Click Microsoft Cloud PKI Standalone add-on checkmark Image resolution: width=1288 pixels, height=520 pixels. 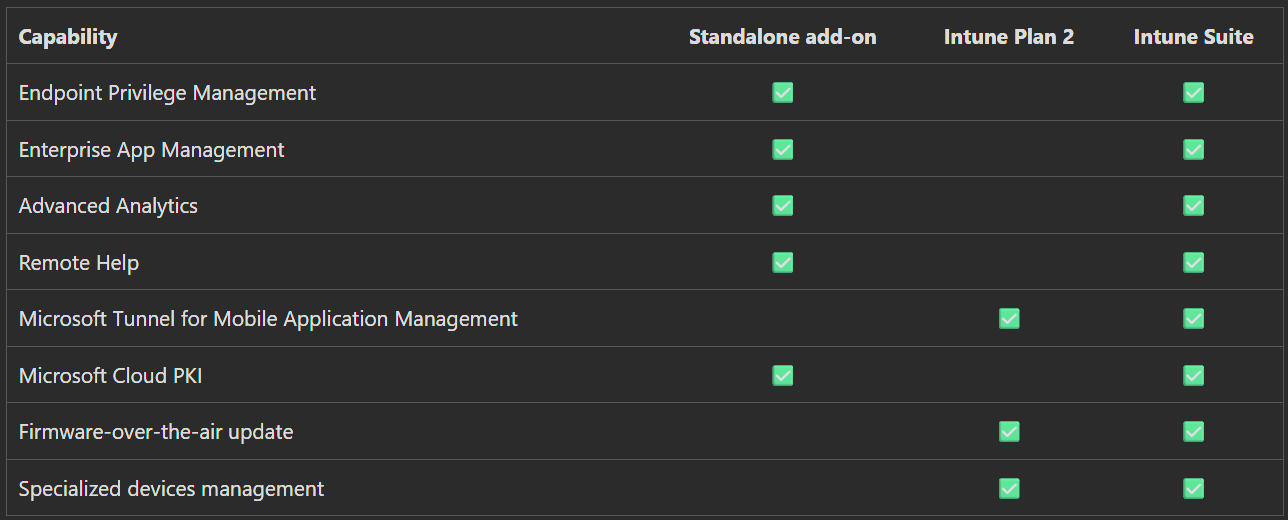(x=783, y=375)
